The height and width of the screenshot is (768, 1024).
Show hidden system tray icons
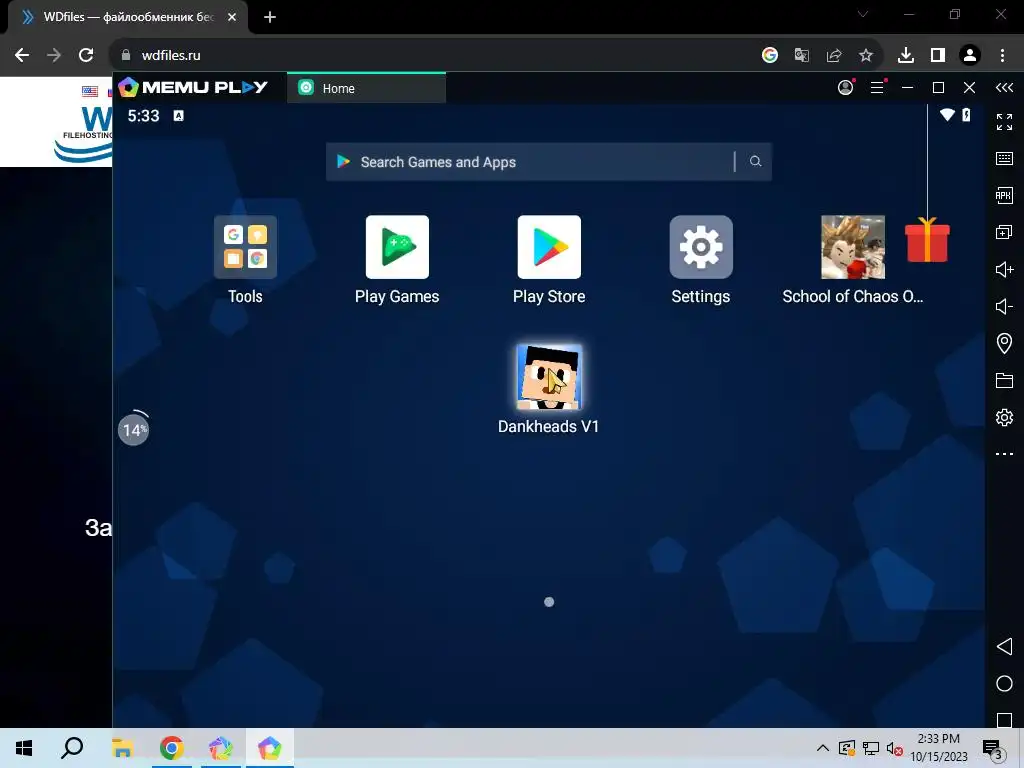click(x=823, y=748)
